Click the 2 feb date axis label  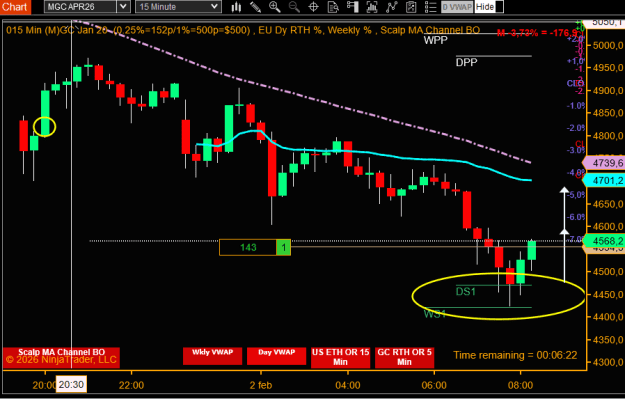pyautogui.click(x=261, y=385)
